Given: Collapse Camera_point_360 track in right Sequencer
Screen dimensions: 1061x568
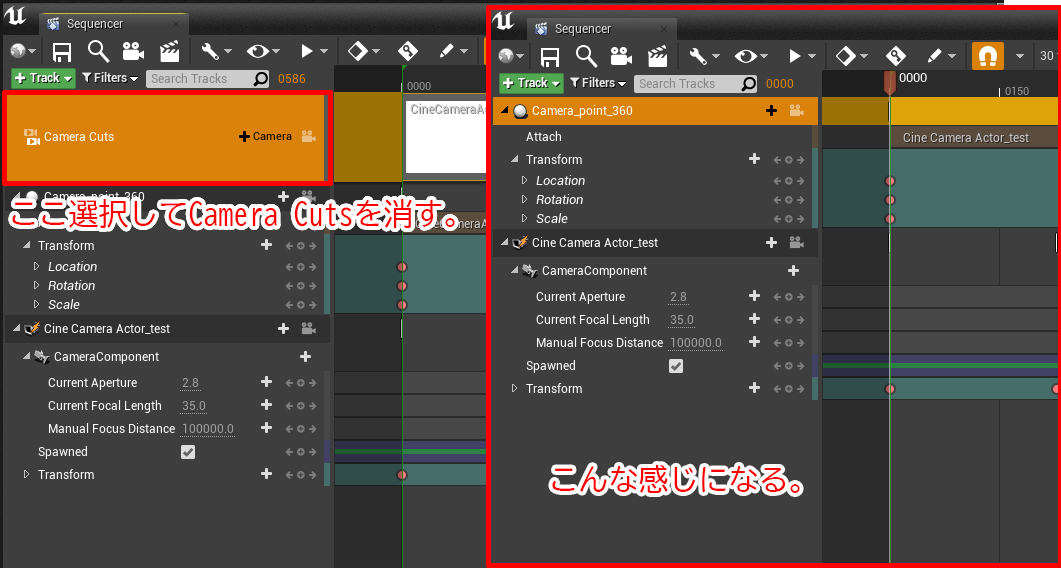Looking at the screenshot, I should click(505, 110).
